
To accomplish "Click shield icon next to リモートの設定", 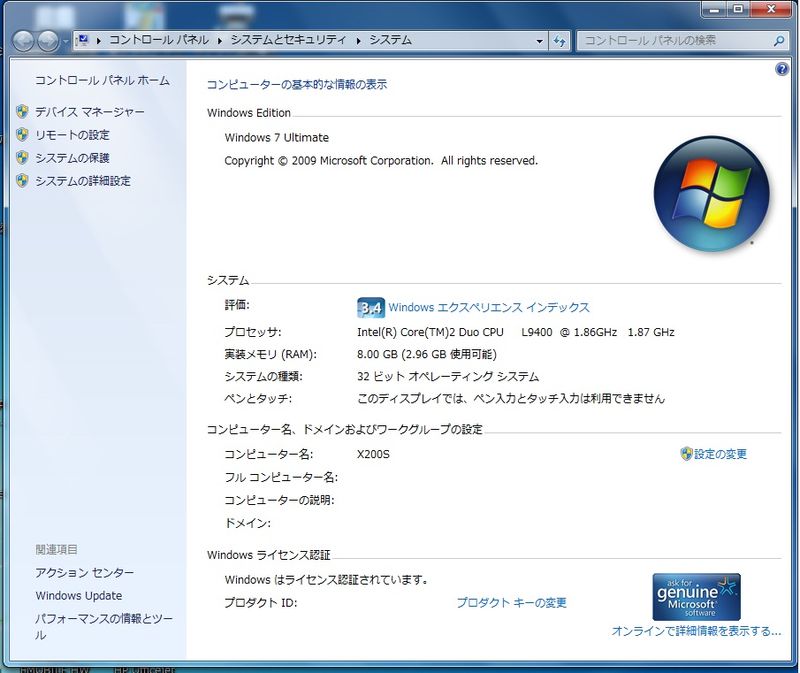I will click(x=22, y=134).
